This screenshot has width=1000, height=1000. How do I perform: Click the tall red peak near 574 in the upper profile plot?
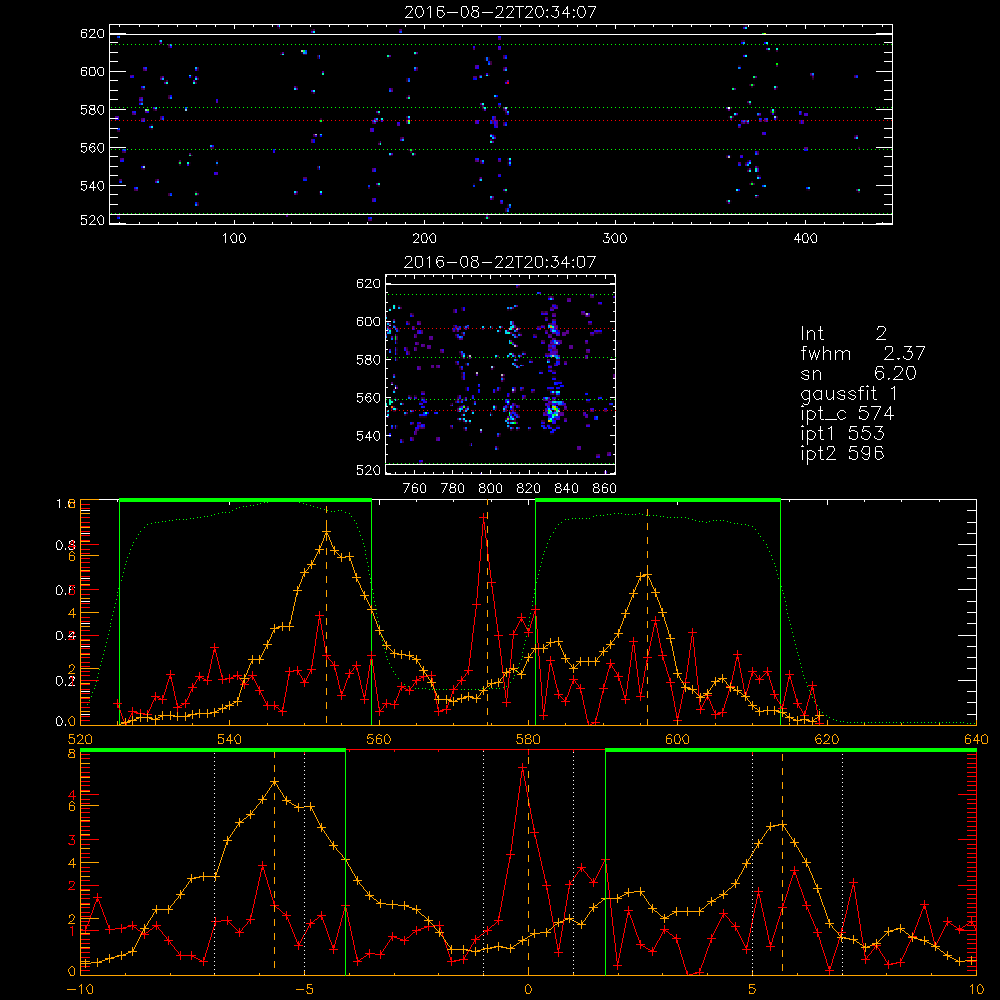(484, 518)
